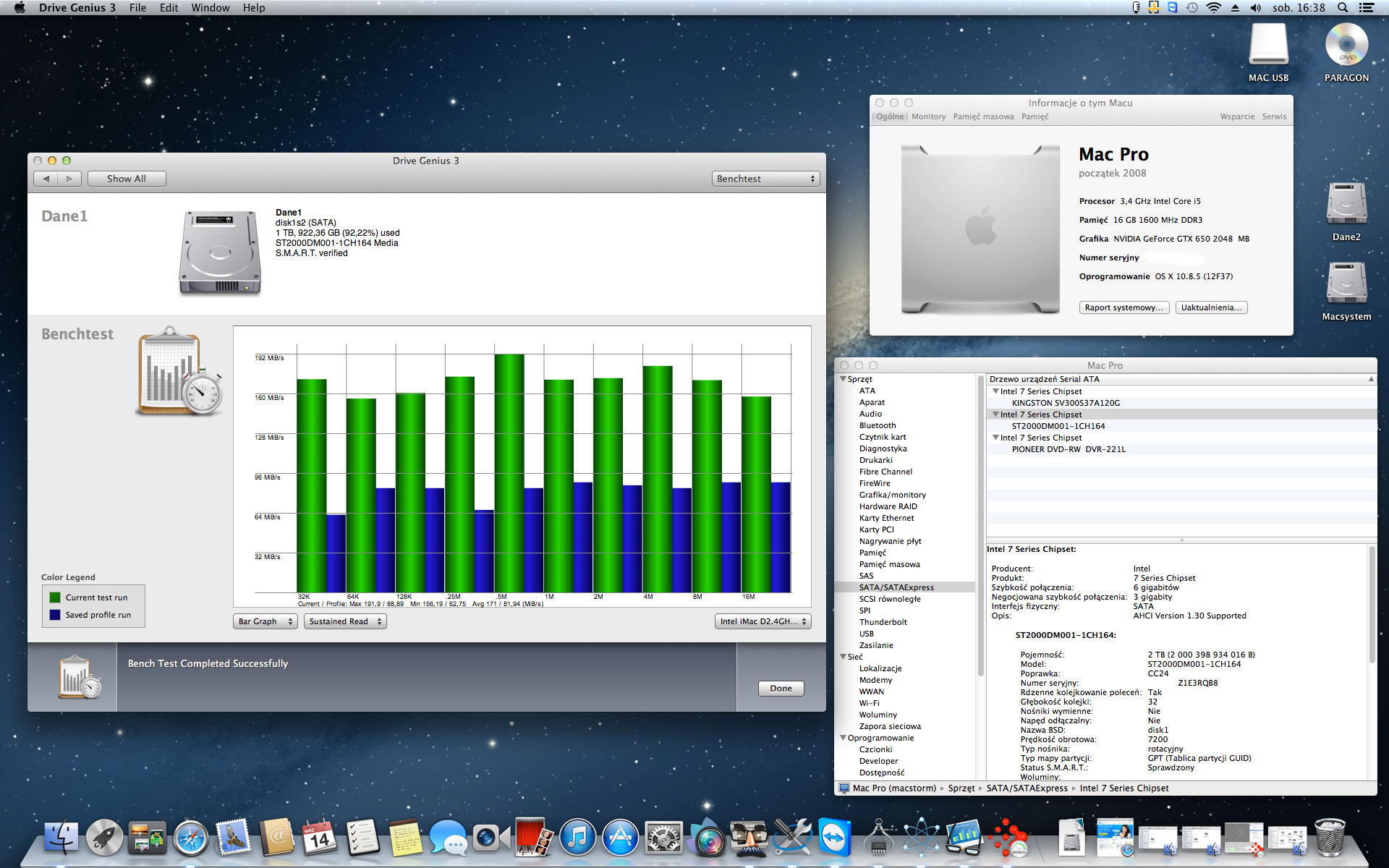1389x868 pixels.
Task: Go forward in Drive Genius toolbar
Action: point(69,179)
